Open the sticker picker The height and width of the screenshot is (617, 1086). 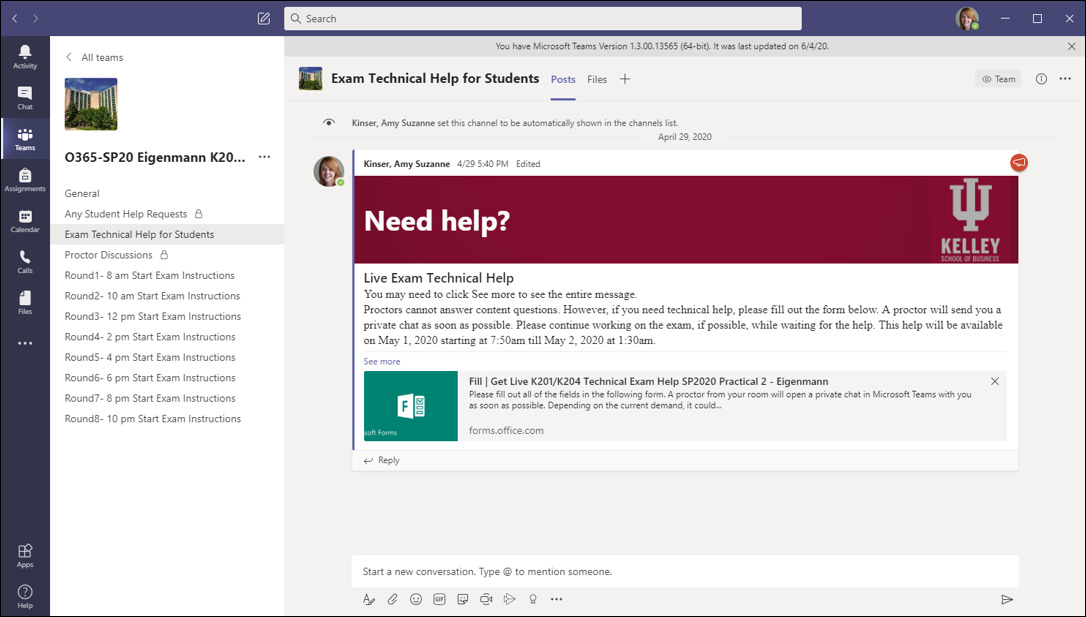[x=463, y=599]
